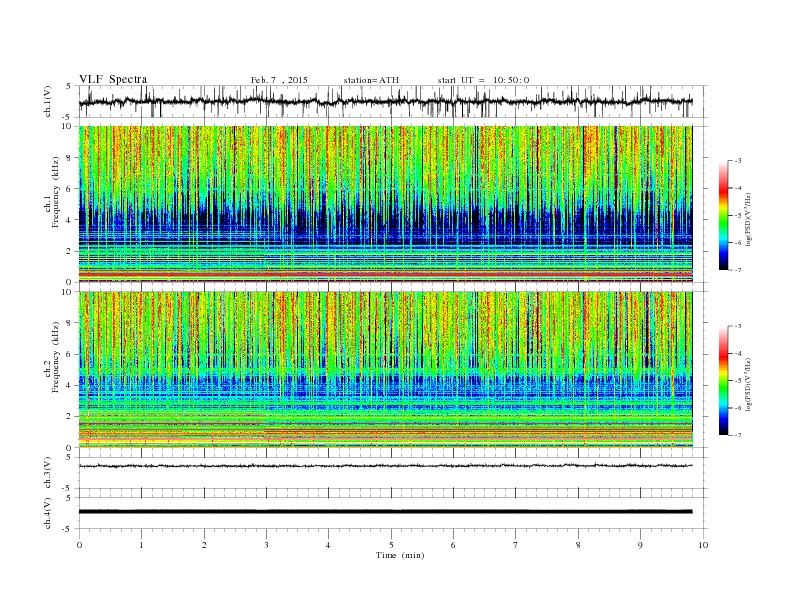Click the ch.1 voltage waveform trace
The height and width of the screenshot is (612, 792).
(385, 101)
